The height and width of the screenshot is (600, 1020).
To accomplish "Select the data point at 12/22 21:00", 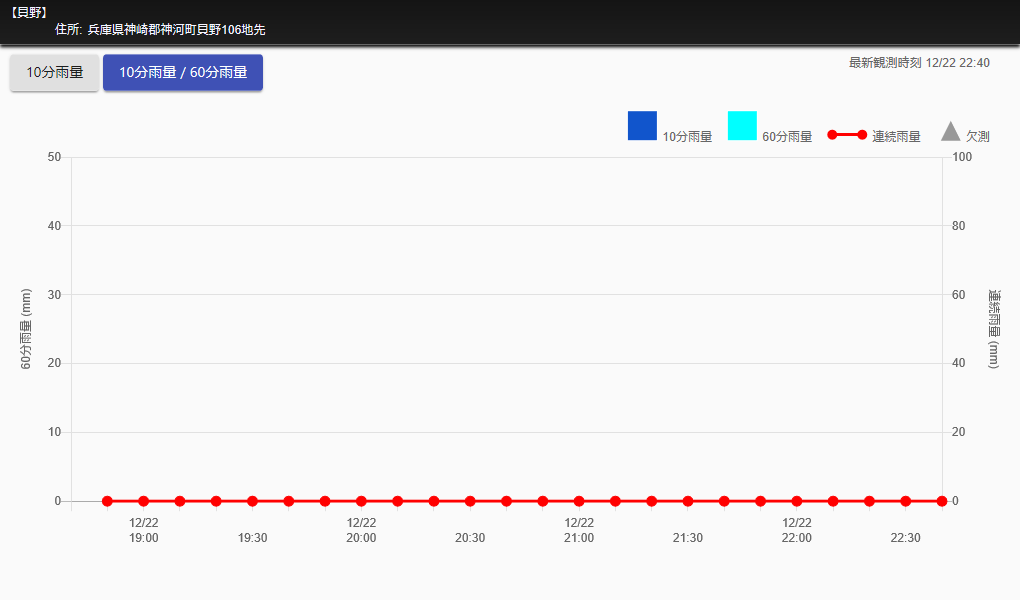I will tap(579, 501).
